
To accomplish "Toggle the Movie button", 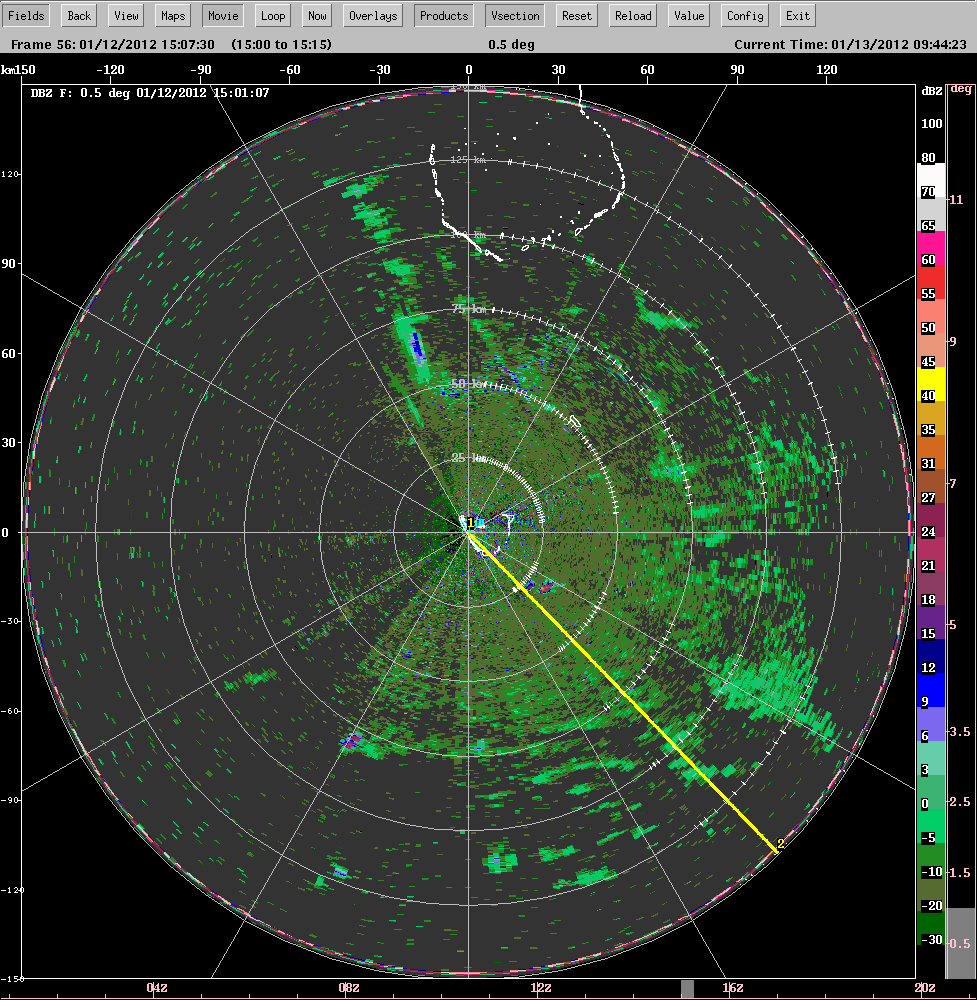I will tap(223, 16).
